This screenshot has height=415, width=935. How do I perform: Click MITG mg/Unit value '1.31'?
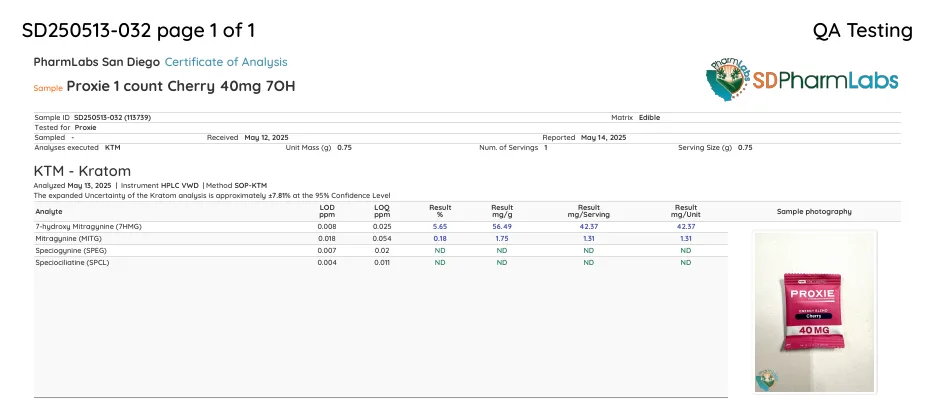pos(686,239)
